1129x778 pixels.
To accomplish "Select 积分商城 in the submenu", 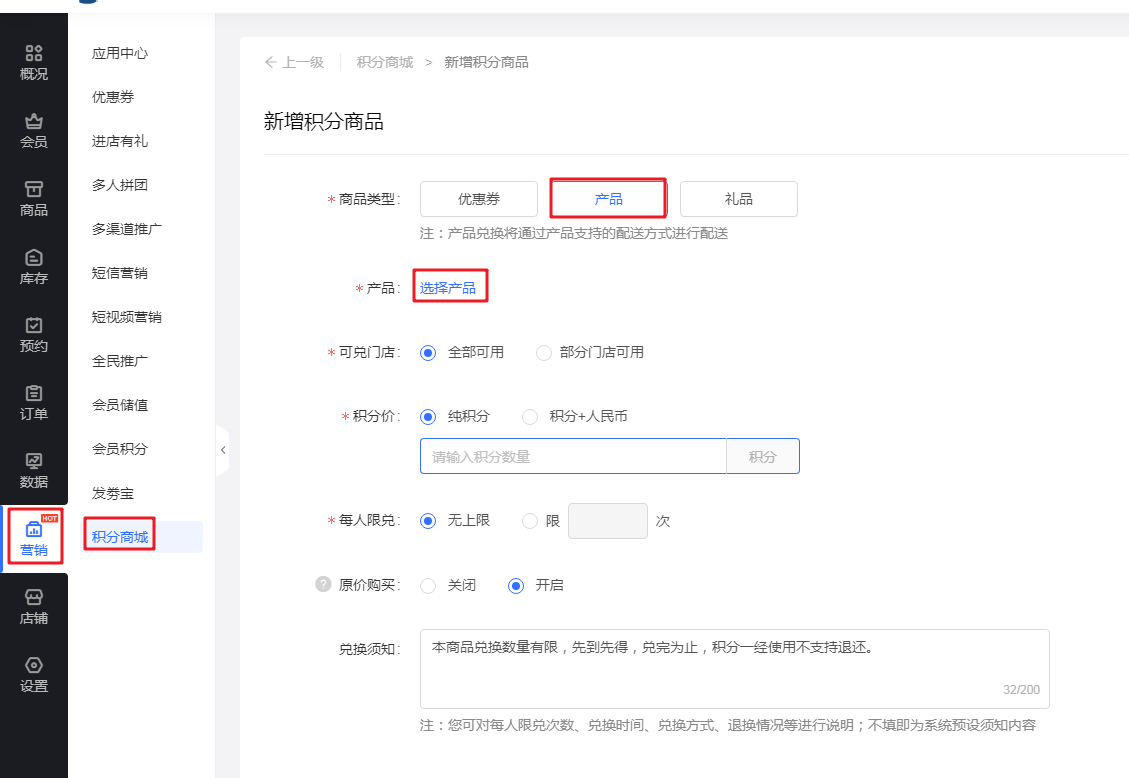I will pos(120,537).
